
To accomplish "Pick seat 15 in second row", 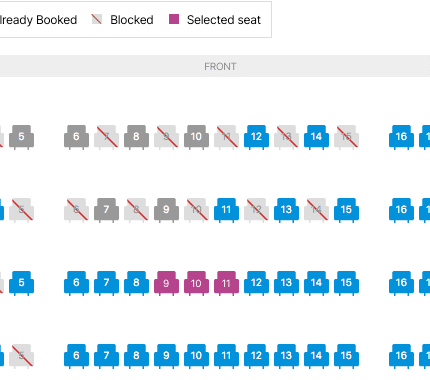I will coord(346,210).
